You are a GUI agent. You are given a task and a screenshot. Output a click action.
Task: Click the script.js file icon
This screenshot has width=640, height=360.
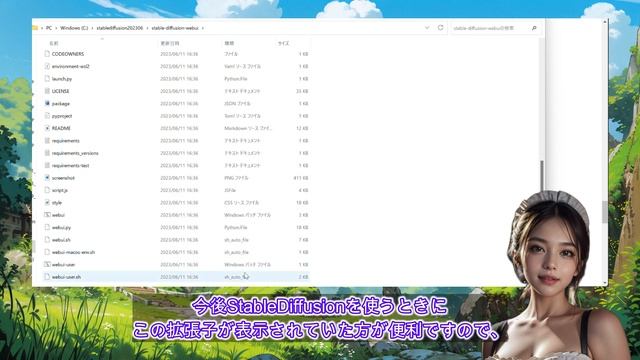(x=47, y=190)
